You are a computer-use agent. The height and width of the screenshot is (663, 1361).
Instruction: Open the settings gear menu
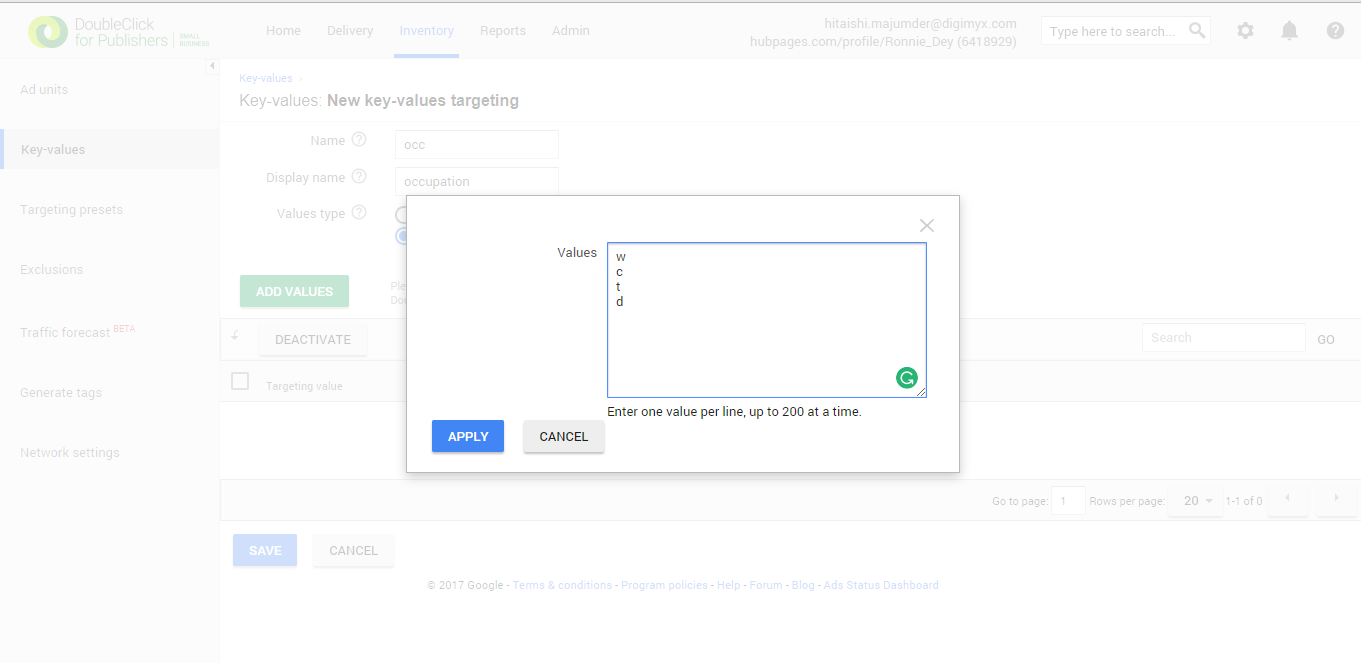1245,31
